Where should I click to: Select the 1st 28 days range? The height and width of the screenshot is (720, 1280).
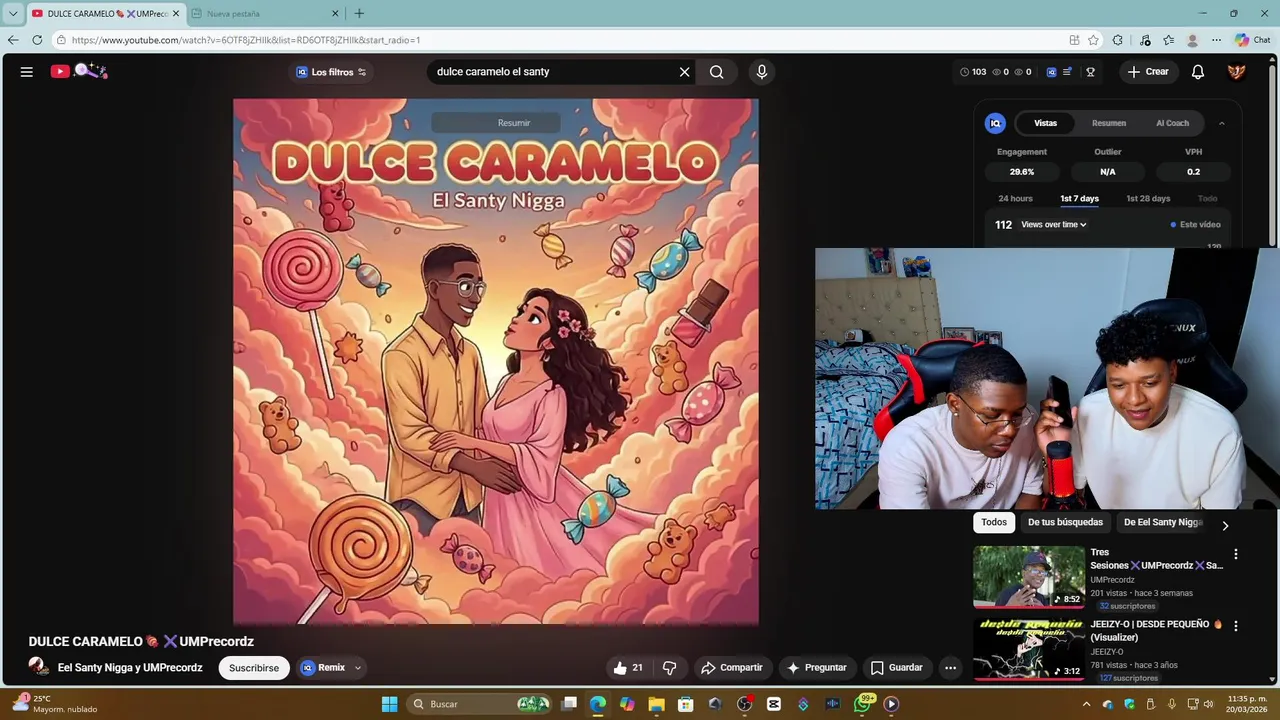pyautogui.click(x=1148, y=198)
